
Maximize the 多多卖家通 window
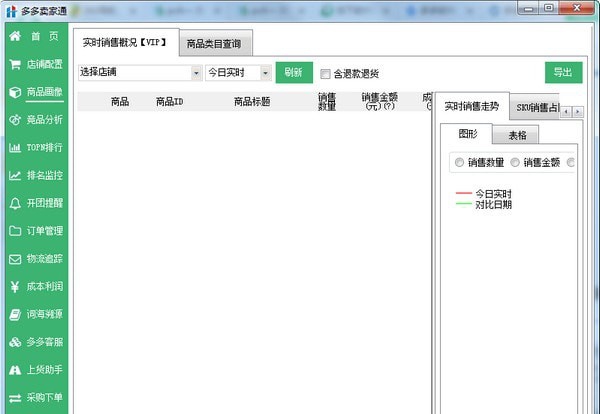coord(549,8)
